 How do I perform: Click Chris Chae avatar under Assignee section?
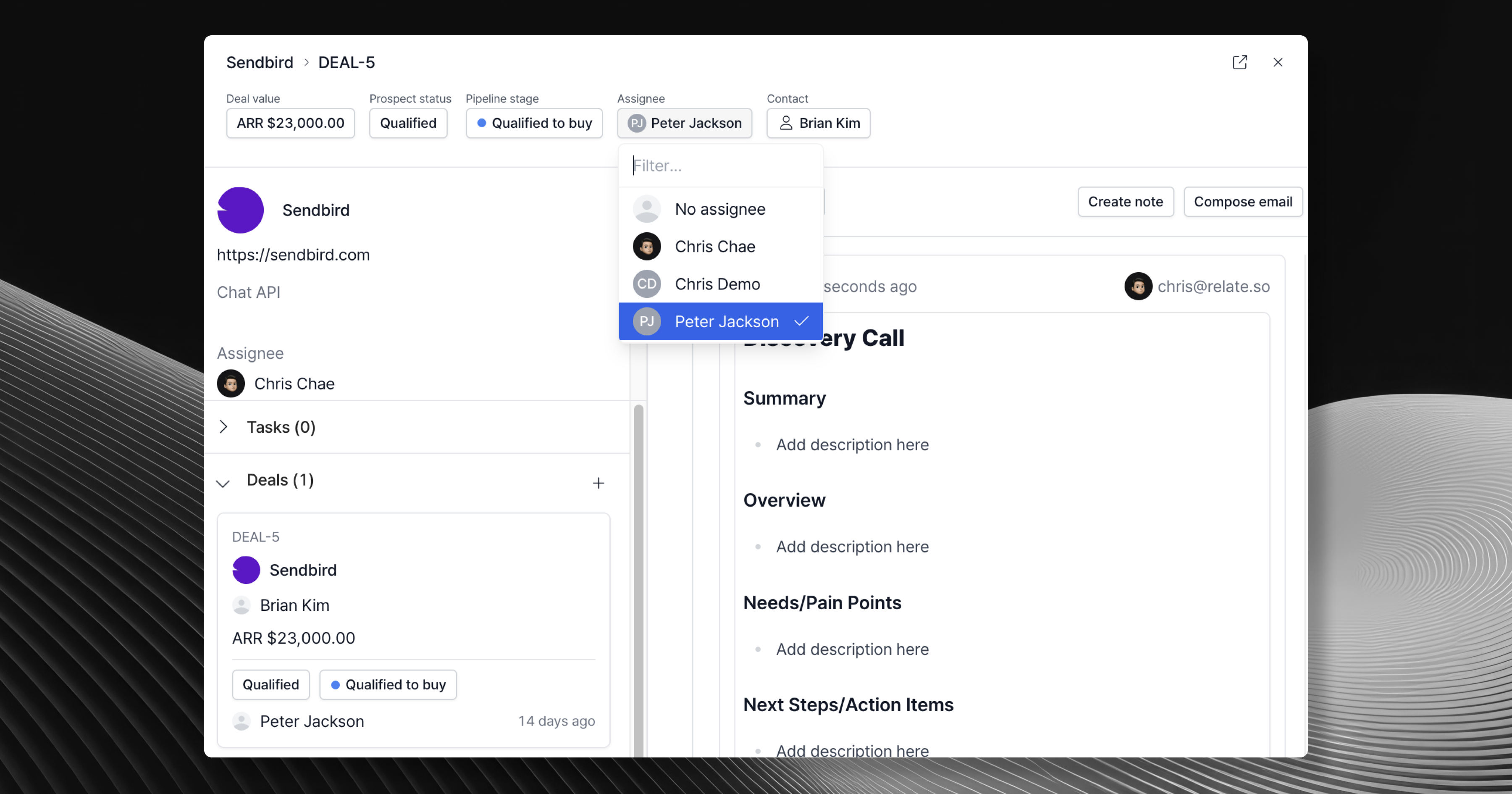[x=231, y=384]
